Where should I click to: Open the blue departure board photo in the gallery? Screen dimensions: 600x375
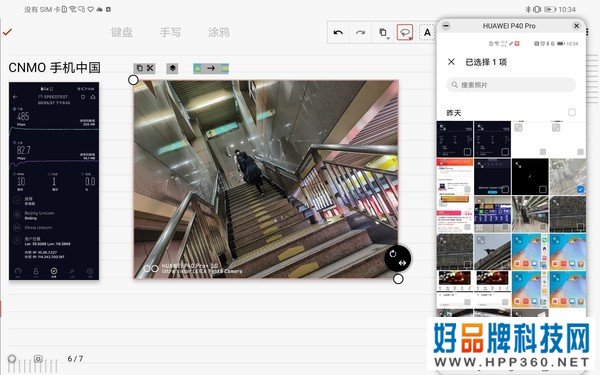492,214
